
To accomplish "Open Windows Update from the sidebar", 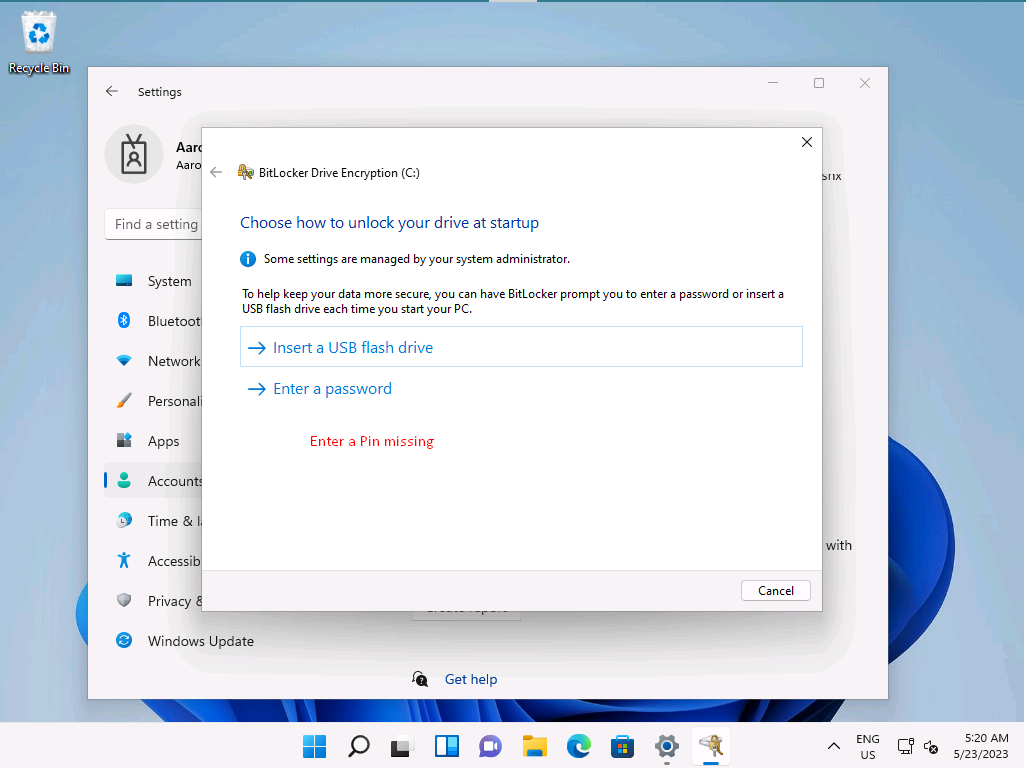I will (124, 641).
